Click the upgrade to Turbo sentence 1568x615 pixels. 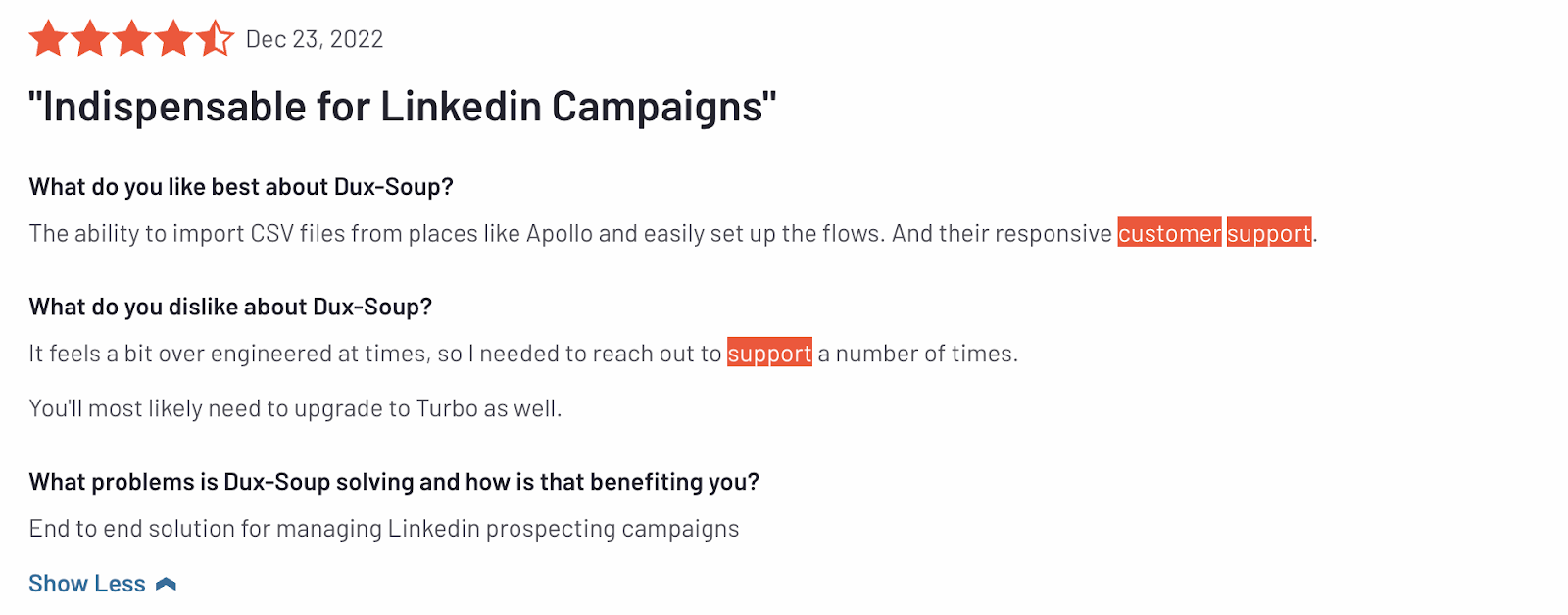pos(295,408)
